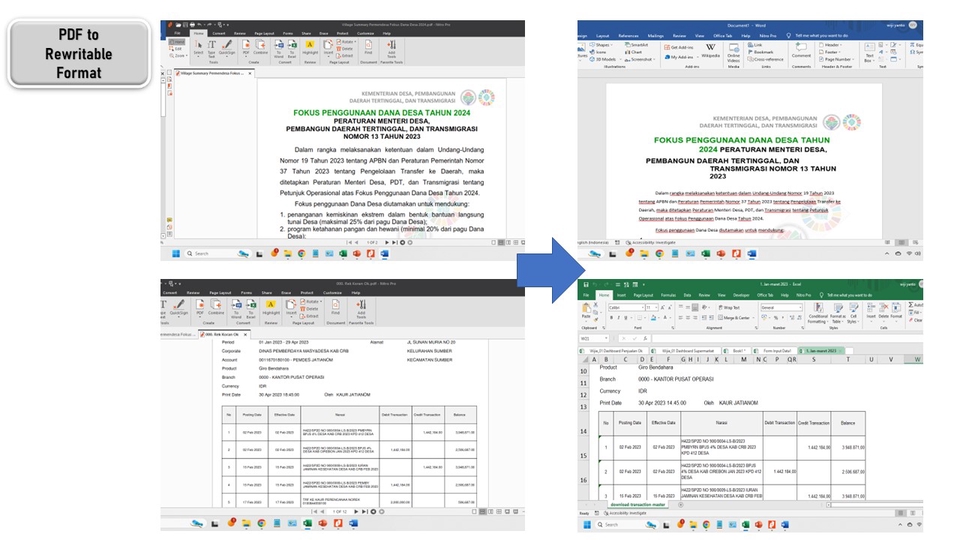Screen dimensions: 960x540
Task: Click the Online Videos icon in Word
Action: click(x=733, y=54)
